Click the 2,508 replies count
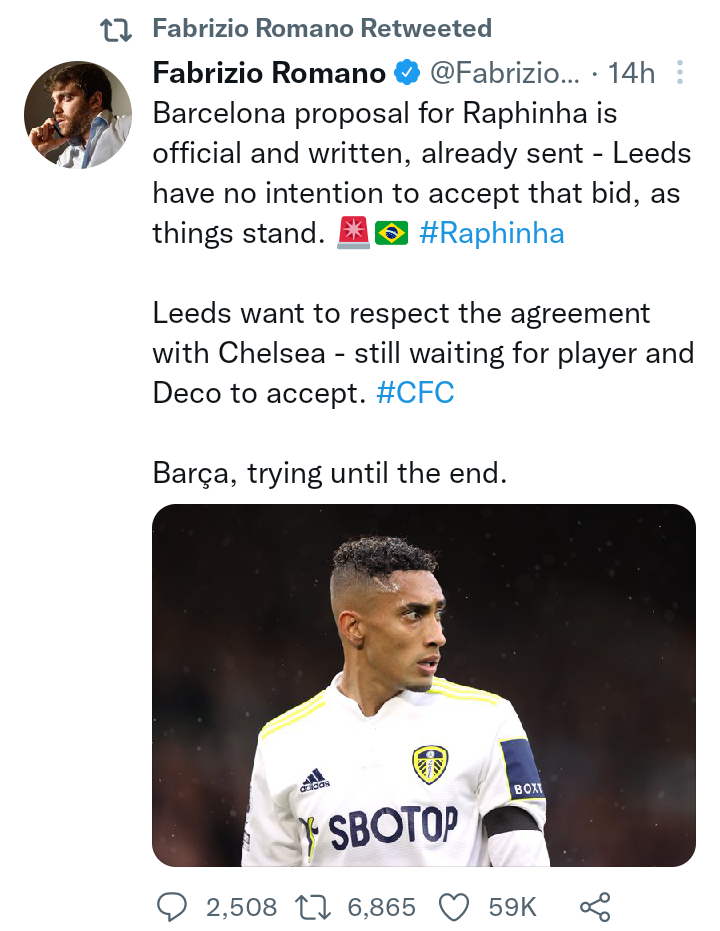Screen dimensions: 720x931 [242, 907]
